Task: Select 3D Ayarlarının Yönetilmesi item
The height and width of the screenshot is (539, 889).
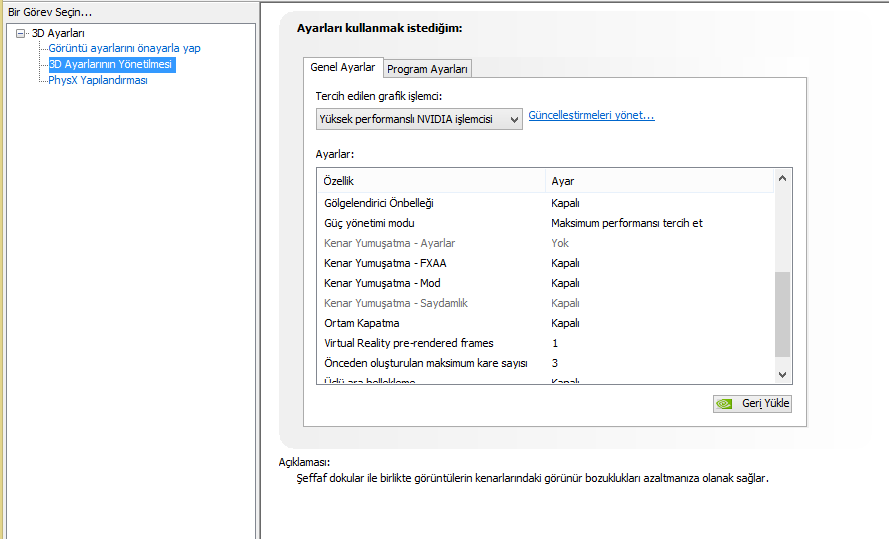Action: coord(112,64)
